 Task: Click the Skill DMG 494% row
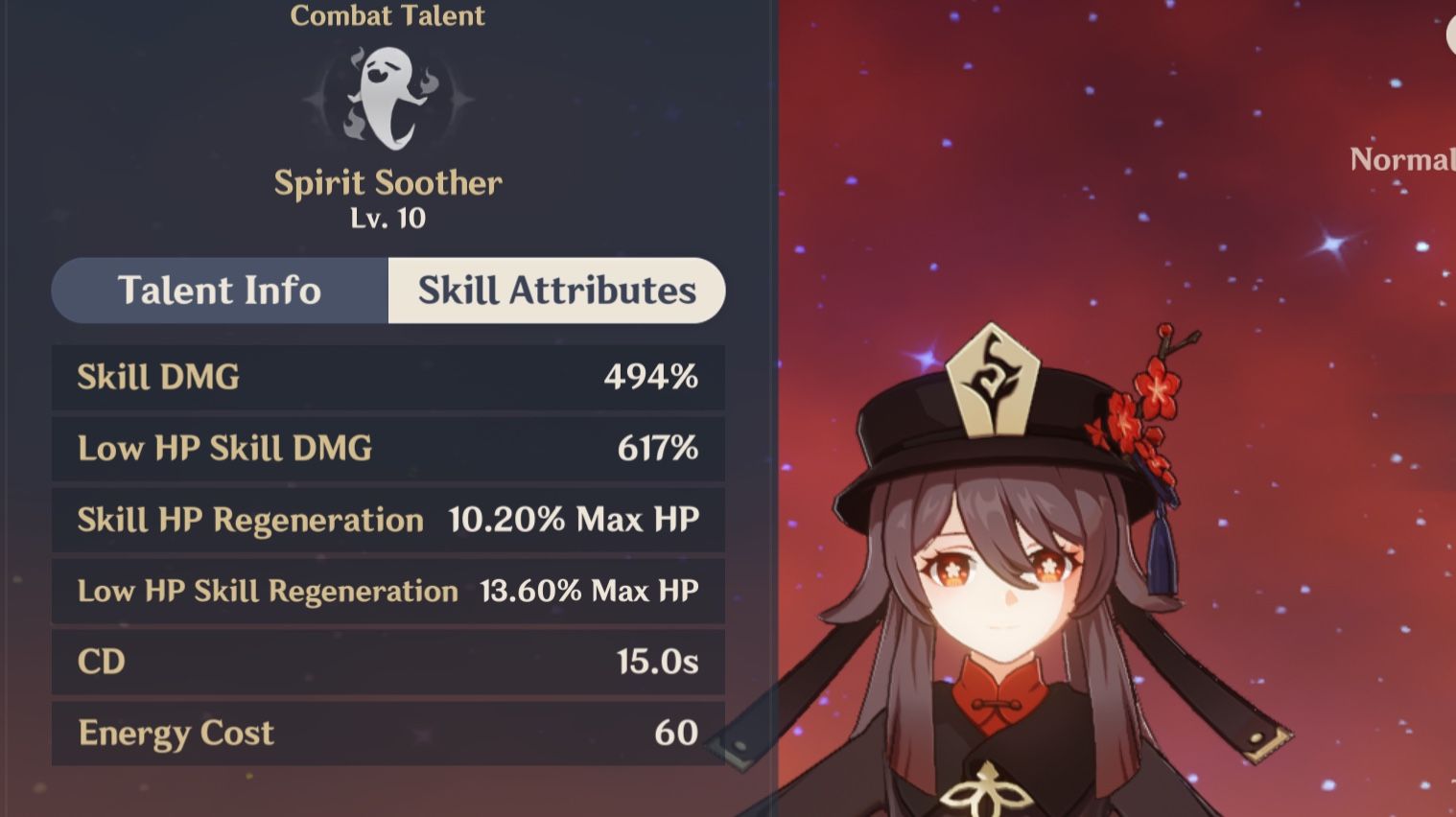(x=388, y=377)
